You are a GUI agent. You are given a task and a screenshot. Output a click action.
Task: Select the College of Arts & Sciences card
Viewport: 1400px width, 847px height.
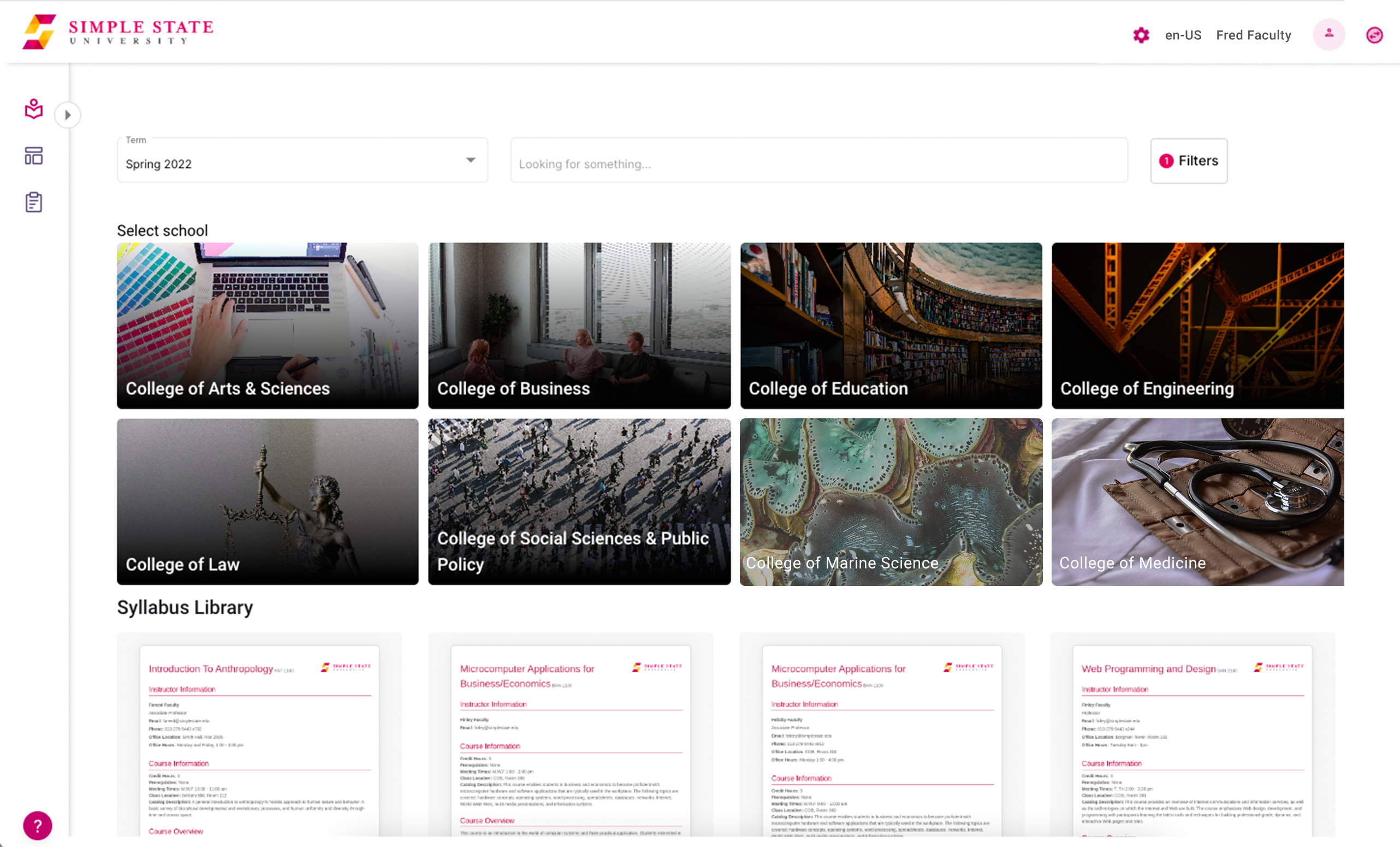[x=267, y=325]
